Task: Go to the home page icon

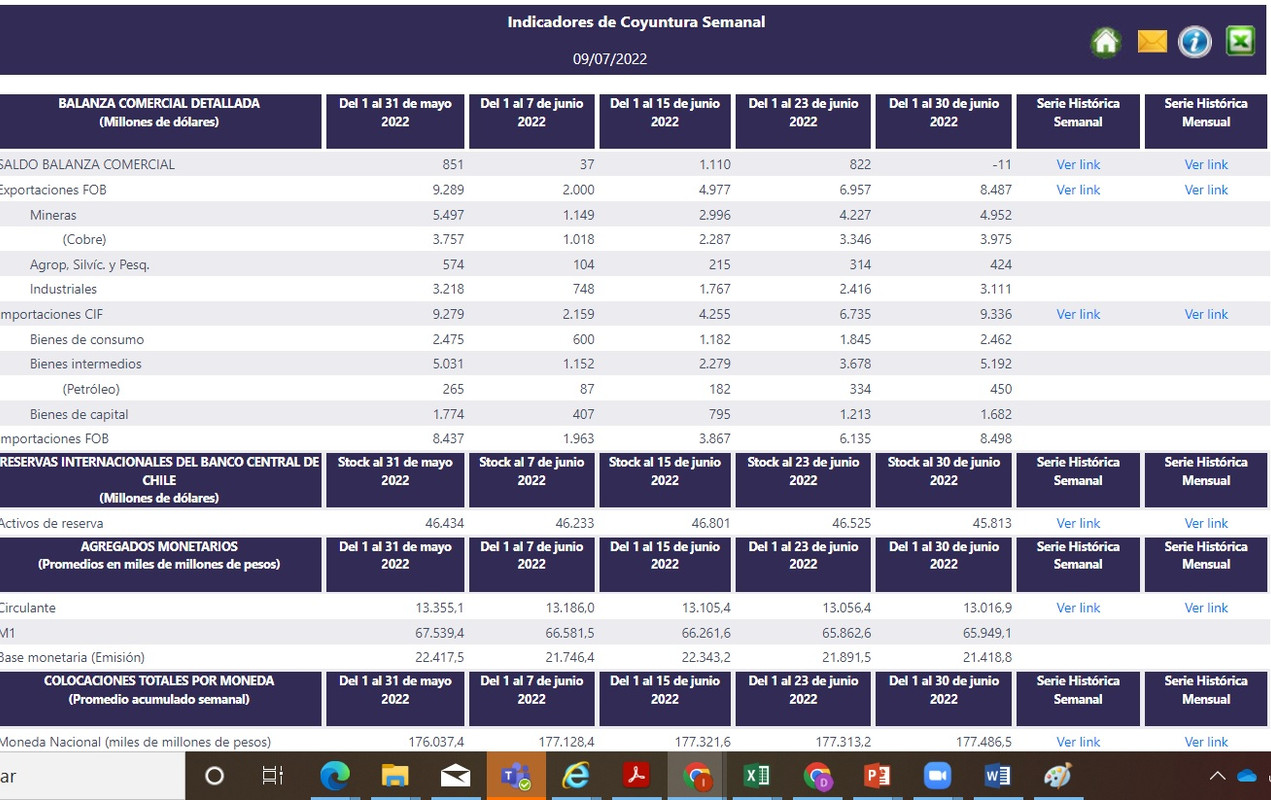Action: (x=1105, y=42)
